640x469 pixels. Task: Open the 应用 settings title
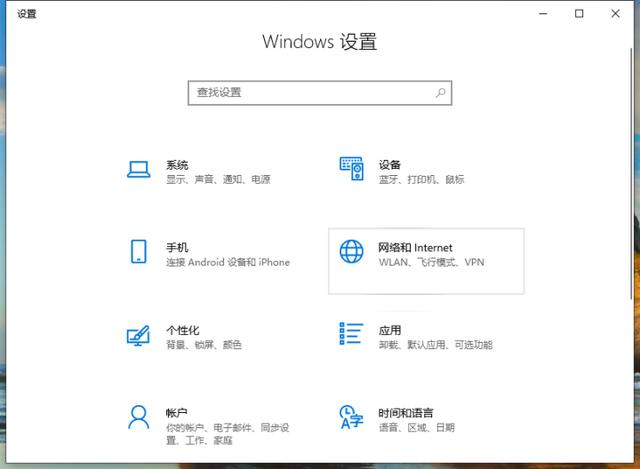point(389,330)
